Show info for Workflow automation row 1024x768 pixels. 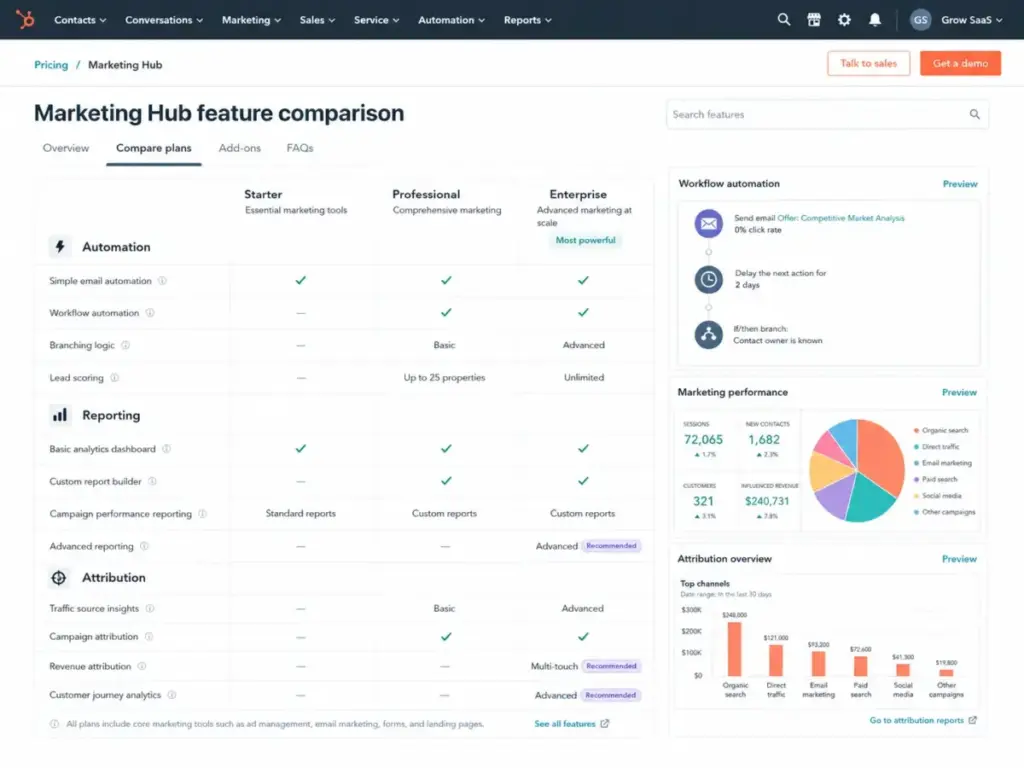pyautogui.click(x=150, y=313)
